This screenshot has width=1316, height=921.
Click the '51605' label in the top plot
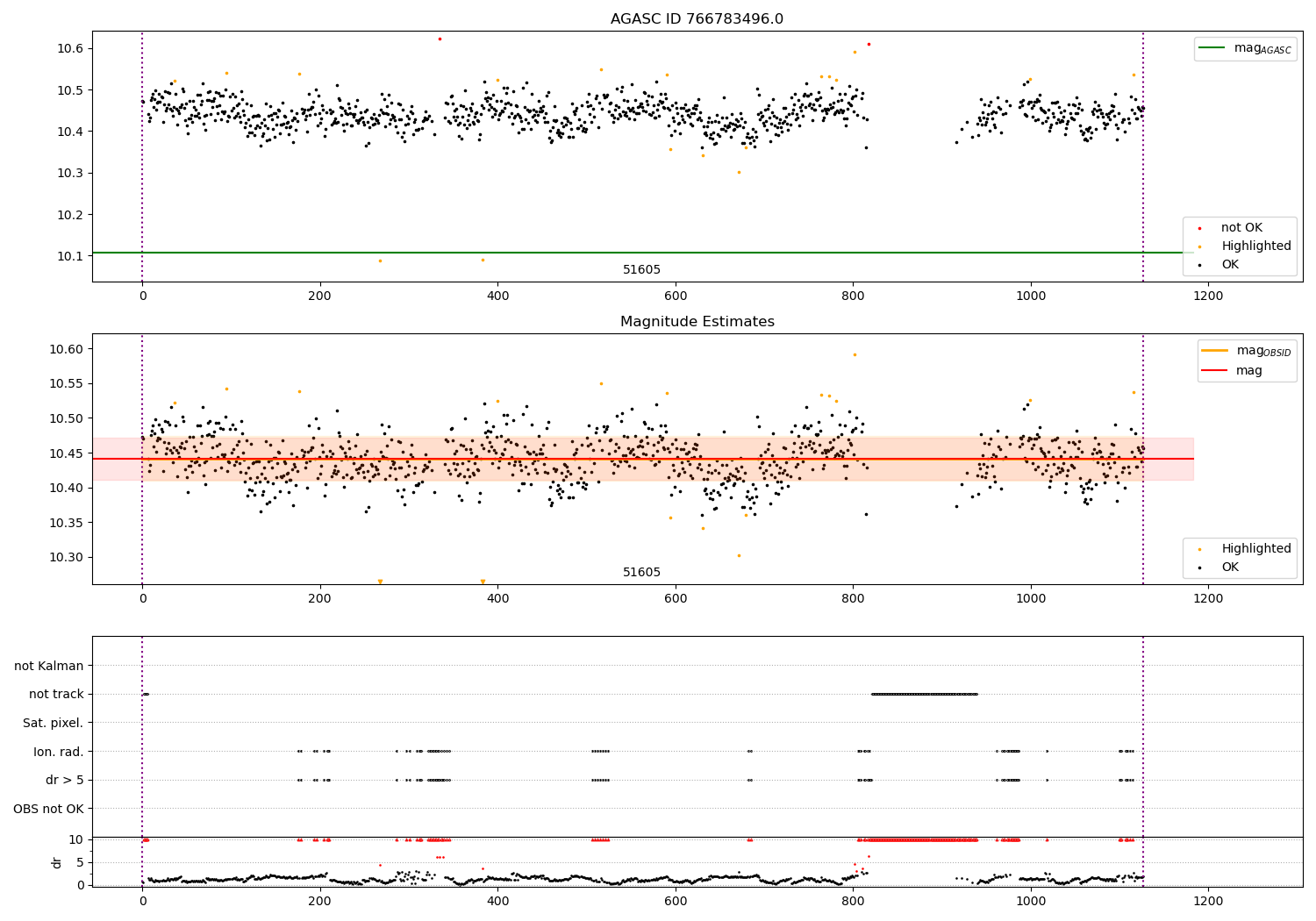click(641, 270)
